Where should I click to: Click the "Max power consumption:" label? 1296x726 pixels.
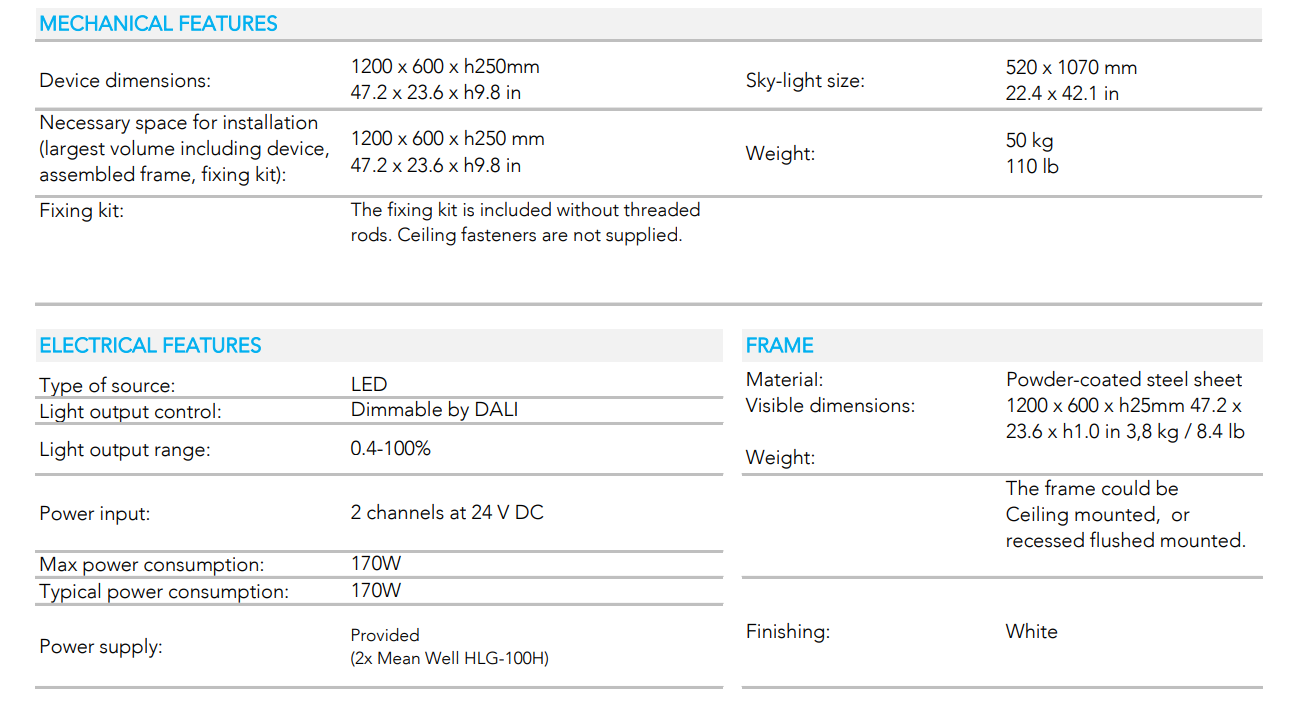click(152, 565)
